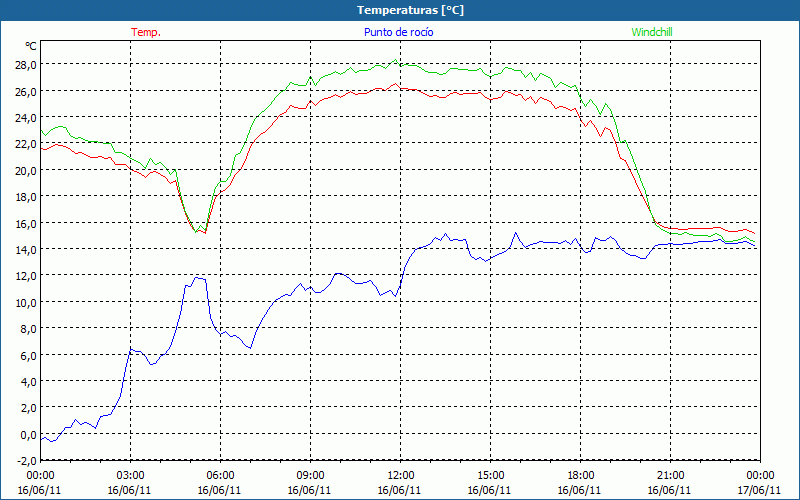Click the 4,0 y-axis value
Image resolution: width=800 pixels, height=500 pixels.
[28, 382]
